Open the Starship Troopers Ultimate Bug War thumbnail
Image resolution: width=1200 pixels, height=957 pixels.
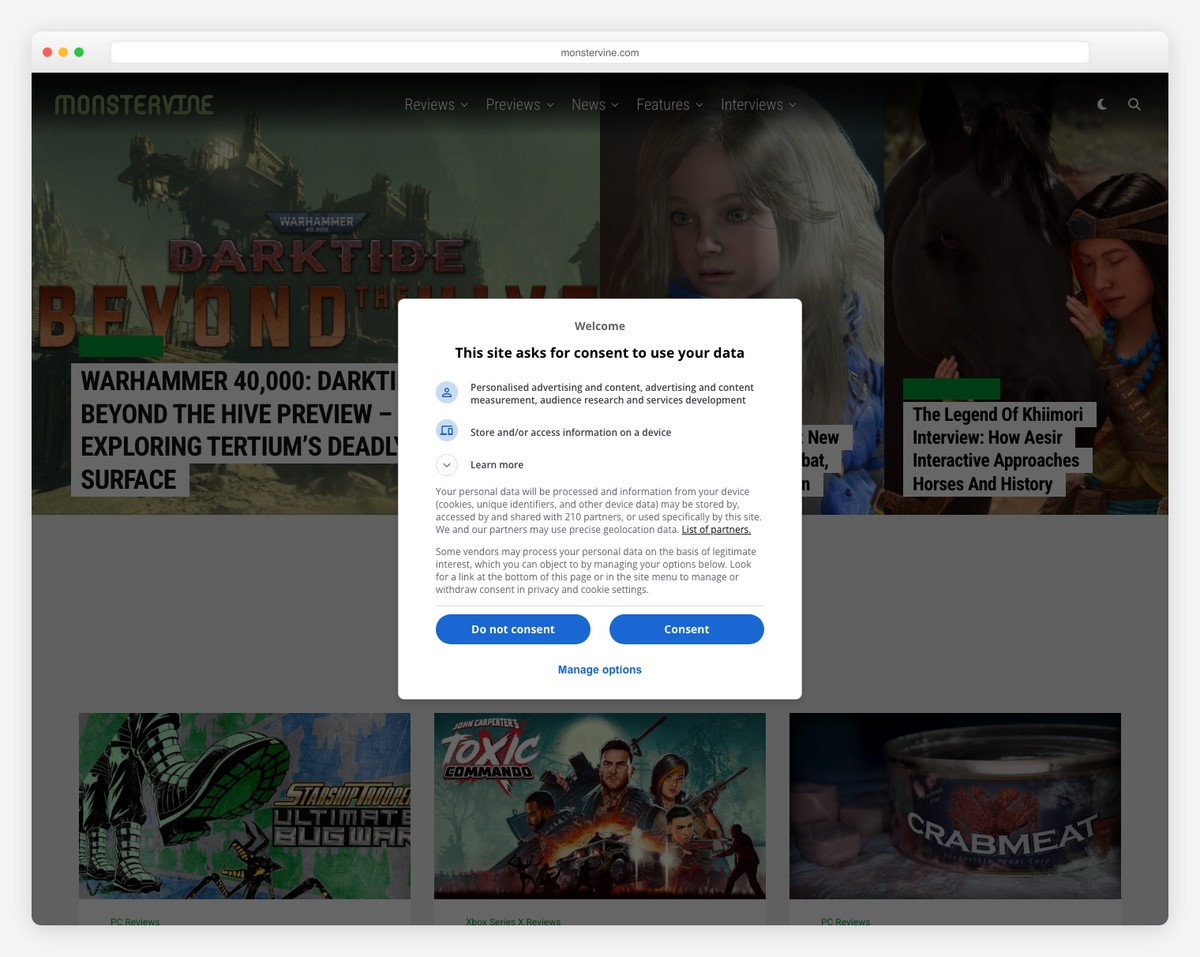tap(245, 805)
